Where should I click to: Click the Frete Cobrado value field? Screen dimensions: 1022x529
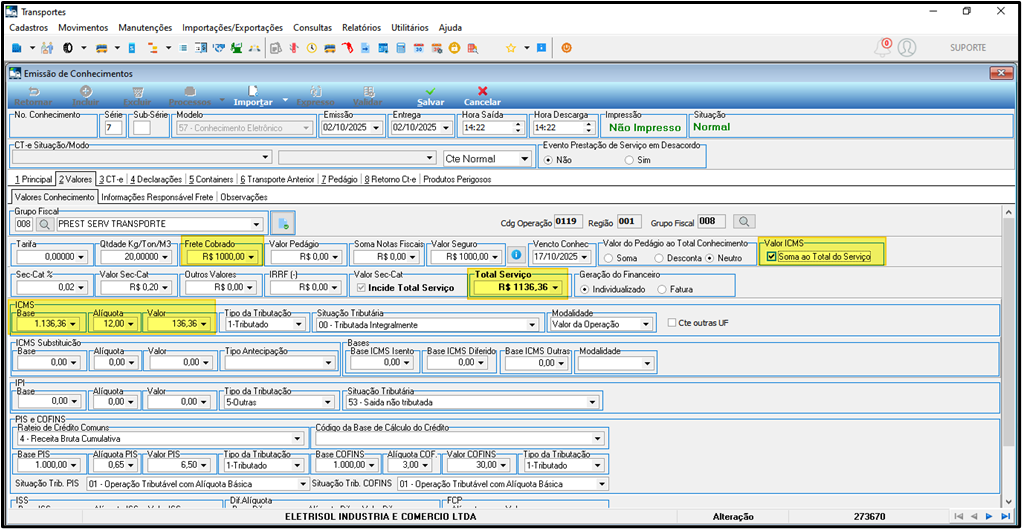[x=222, y=257]
